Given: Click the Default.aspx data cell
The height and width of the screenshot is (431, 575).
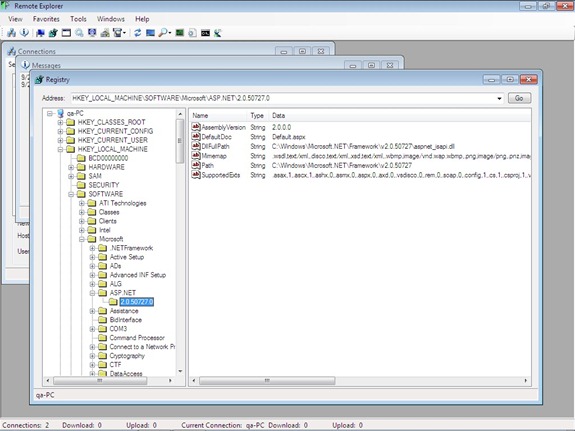Looking at the screenshot, I should pos(289,137).
